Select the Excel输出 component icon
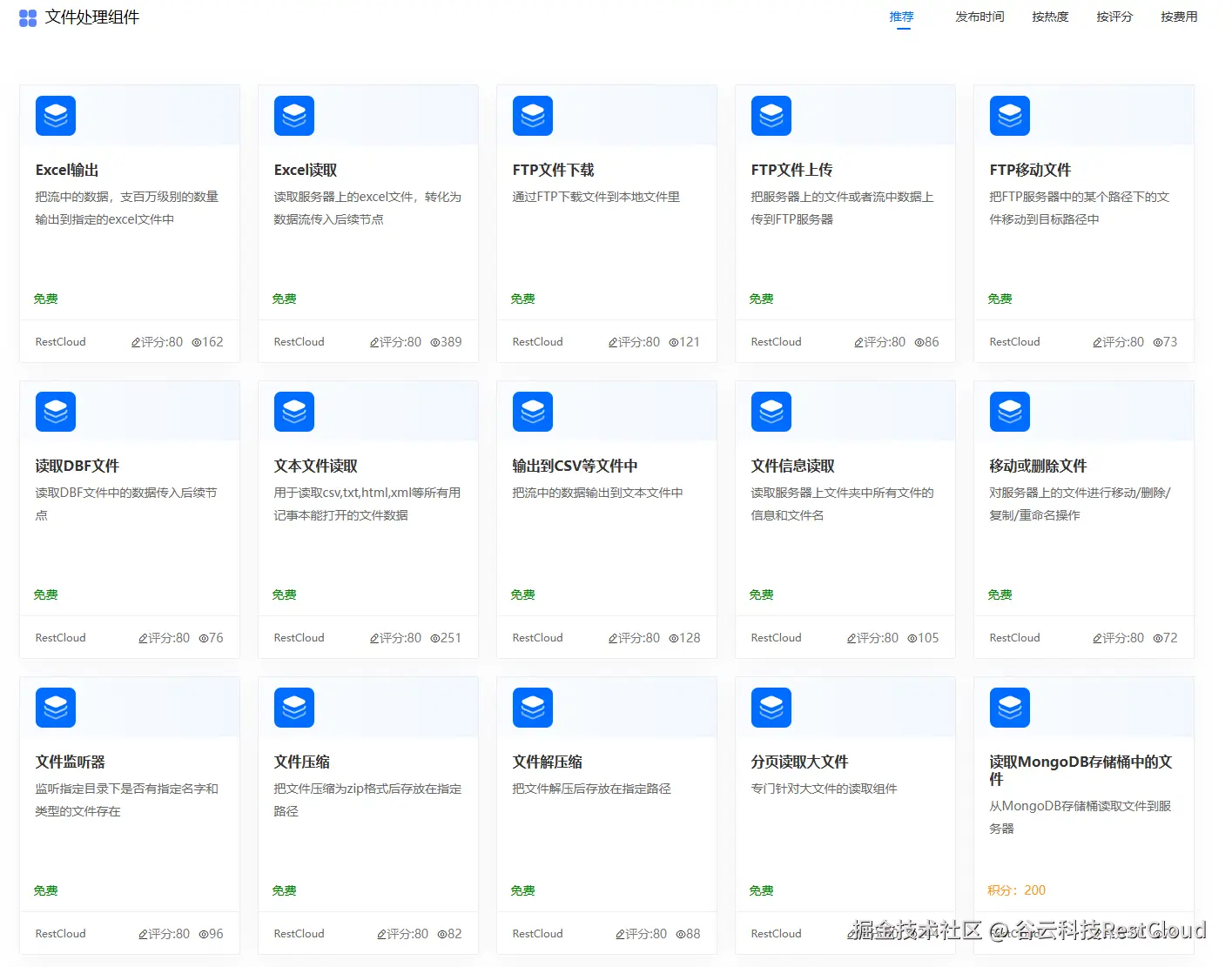Screen dimensions: 1232x967 pos(55,115)
